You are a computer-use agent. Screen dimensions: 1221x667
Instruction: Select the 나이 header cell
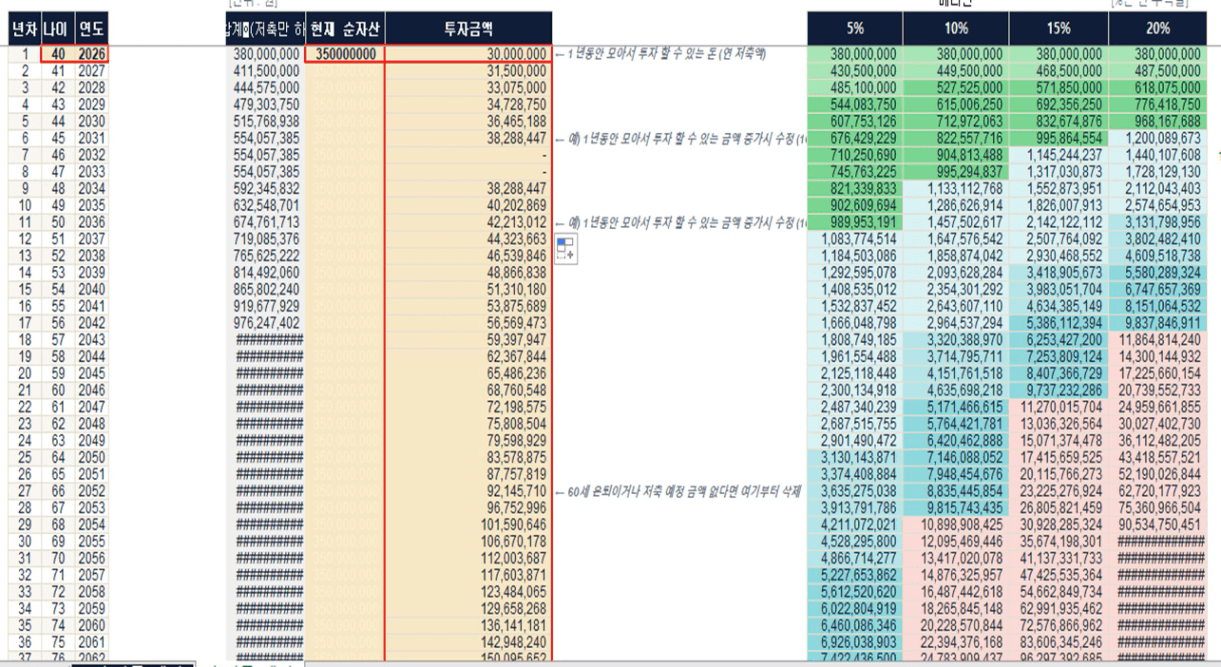point(57,28)
